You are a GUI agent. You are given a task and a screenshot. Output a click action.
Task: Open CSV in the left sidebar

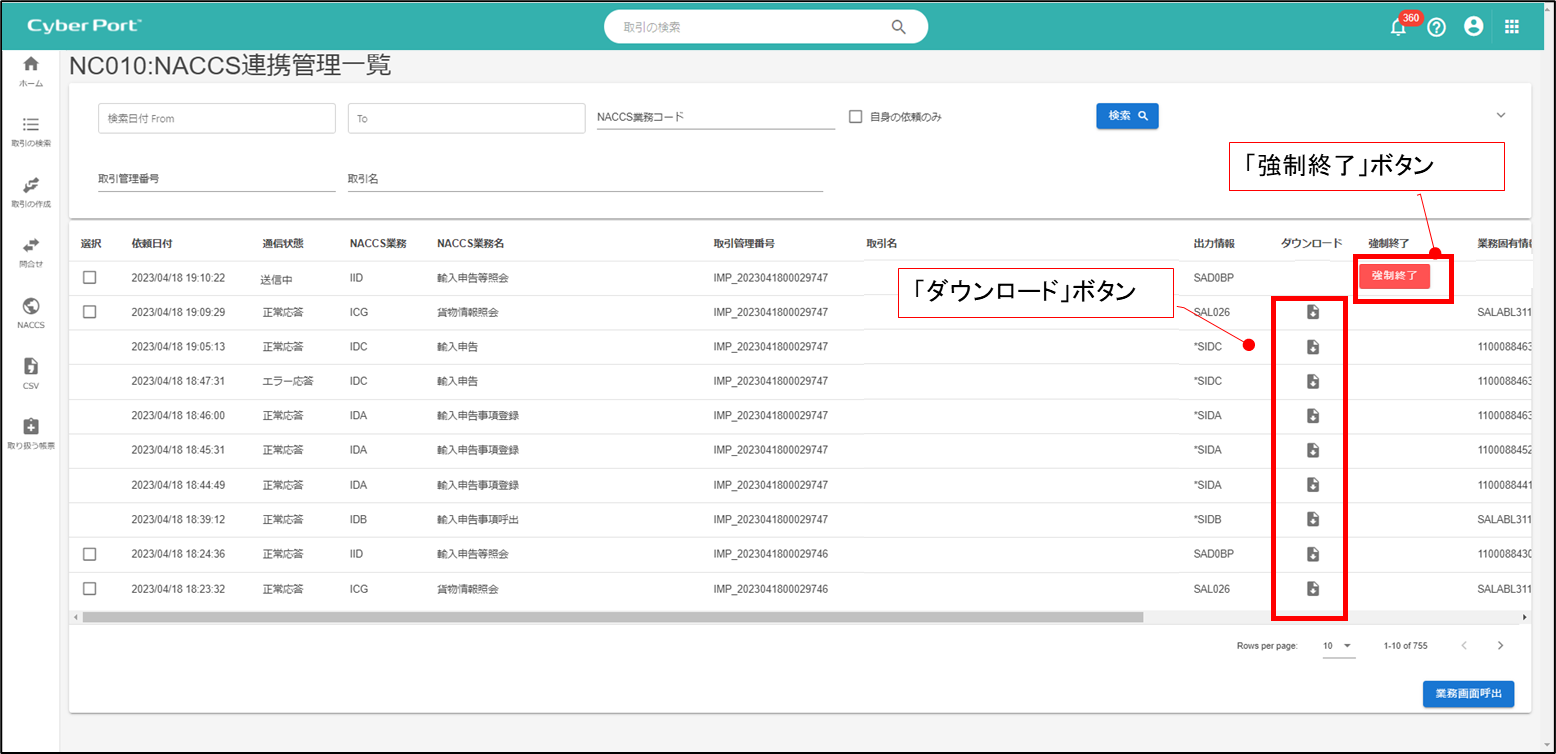(31, 371)
